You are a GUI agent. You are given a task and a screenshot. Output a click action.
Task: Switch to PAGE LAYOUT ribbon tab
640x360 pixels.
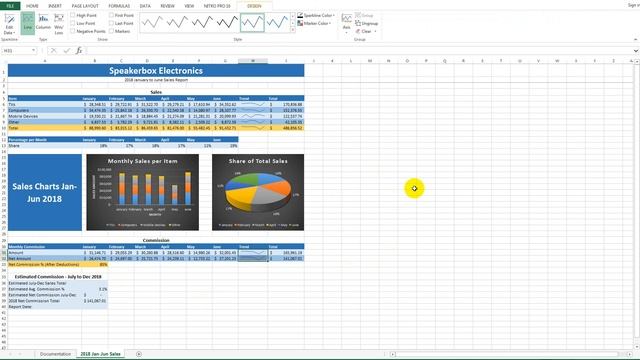click(85, 6)
